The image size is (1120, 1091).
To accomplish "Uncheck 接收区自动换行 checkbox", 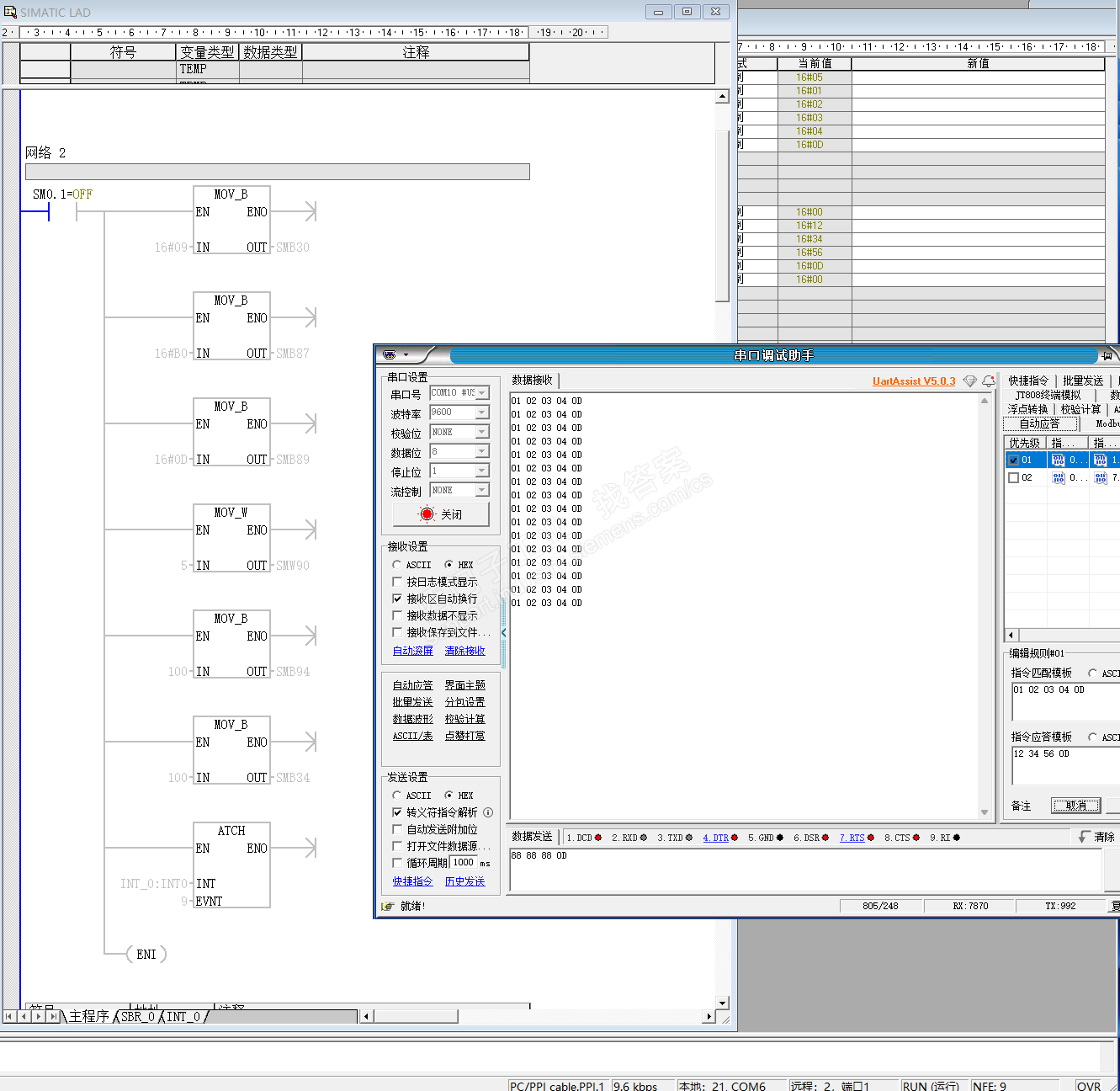I will 397,599.
